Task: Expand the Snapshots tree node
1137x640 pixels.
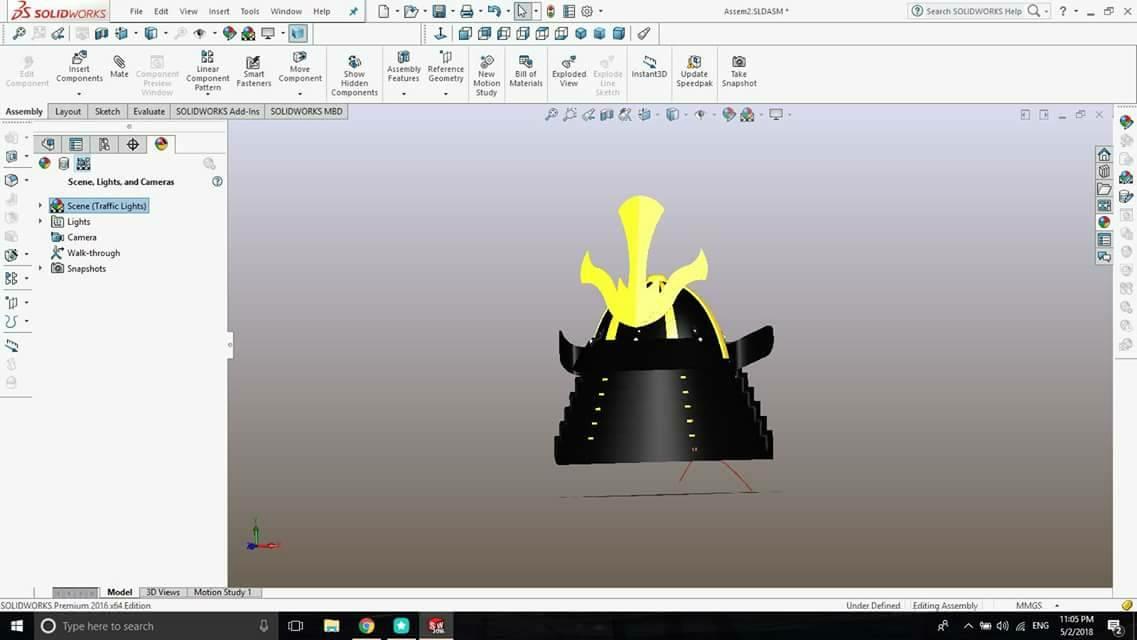Action: tap(41, 268)
